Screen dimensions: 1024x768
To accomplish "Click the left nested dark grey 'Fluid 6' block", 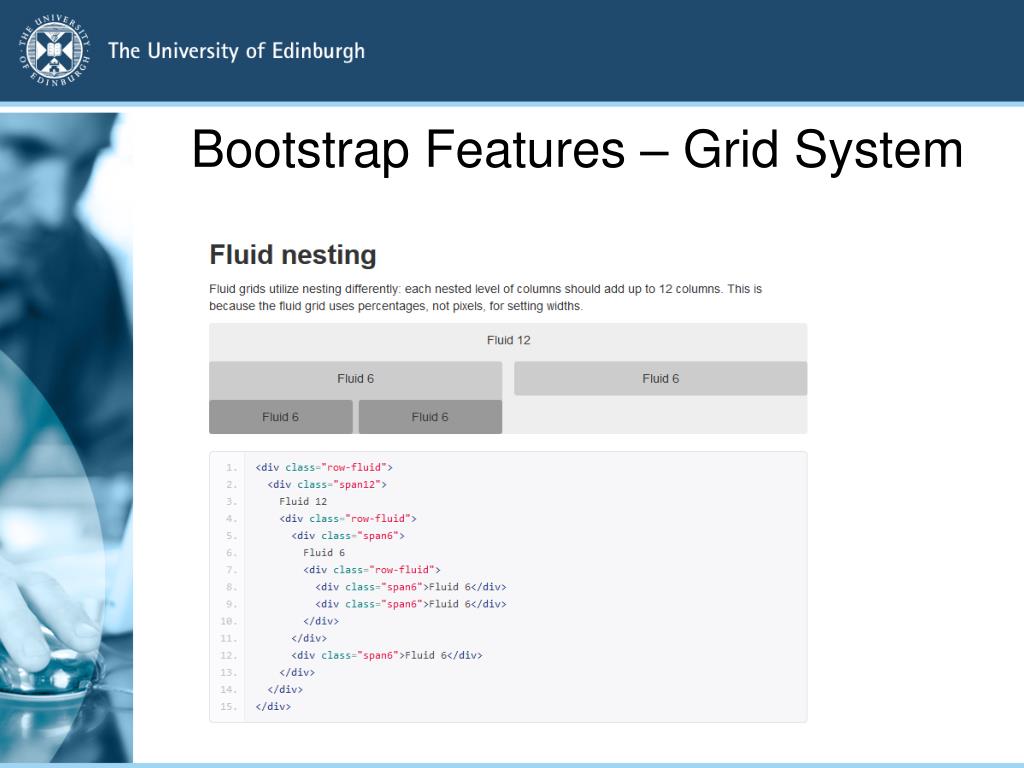I will [x=281, y=417].
